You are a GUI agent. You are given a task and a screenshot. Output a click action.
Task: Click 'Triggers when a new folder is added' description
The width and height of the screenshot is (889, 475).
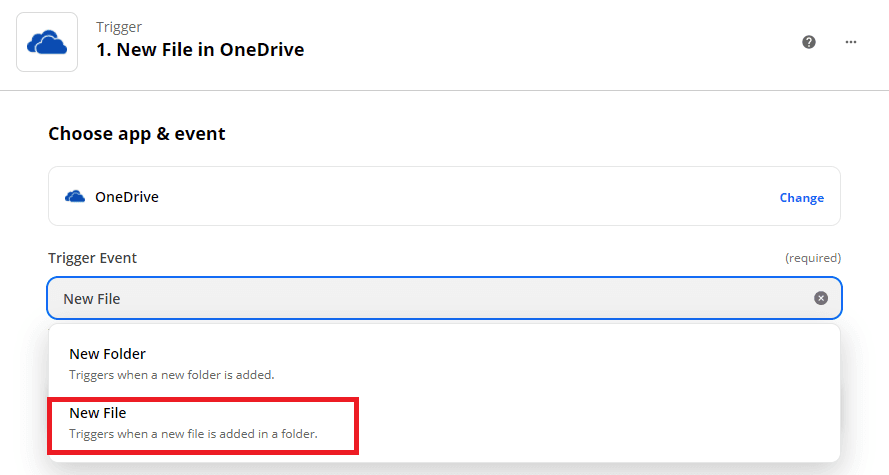pos(171,375)
